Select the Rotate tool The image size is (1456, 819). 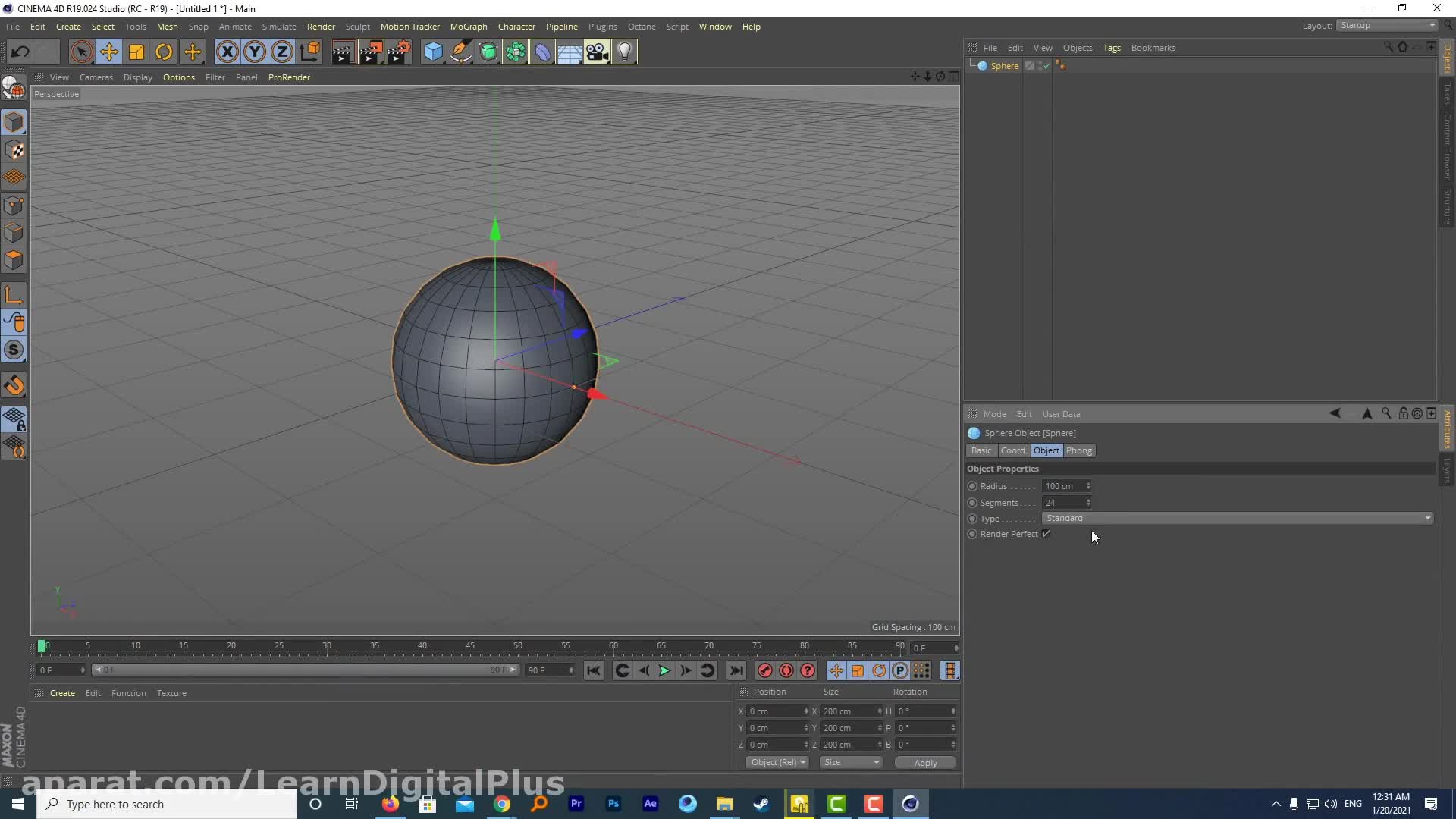click(164, 52)
